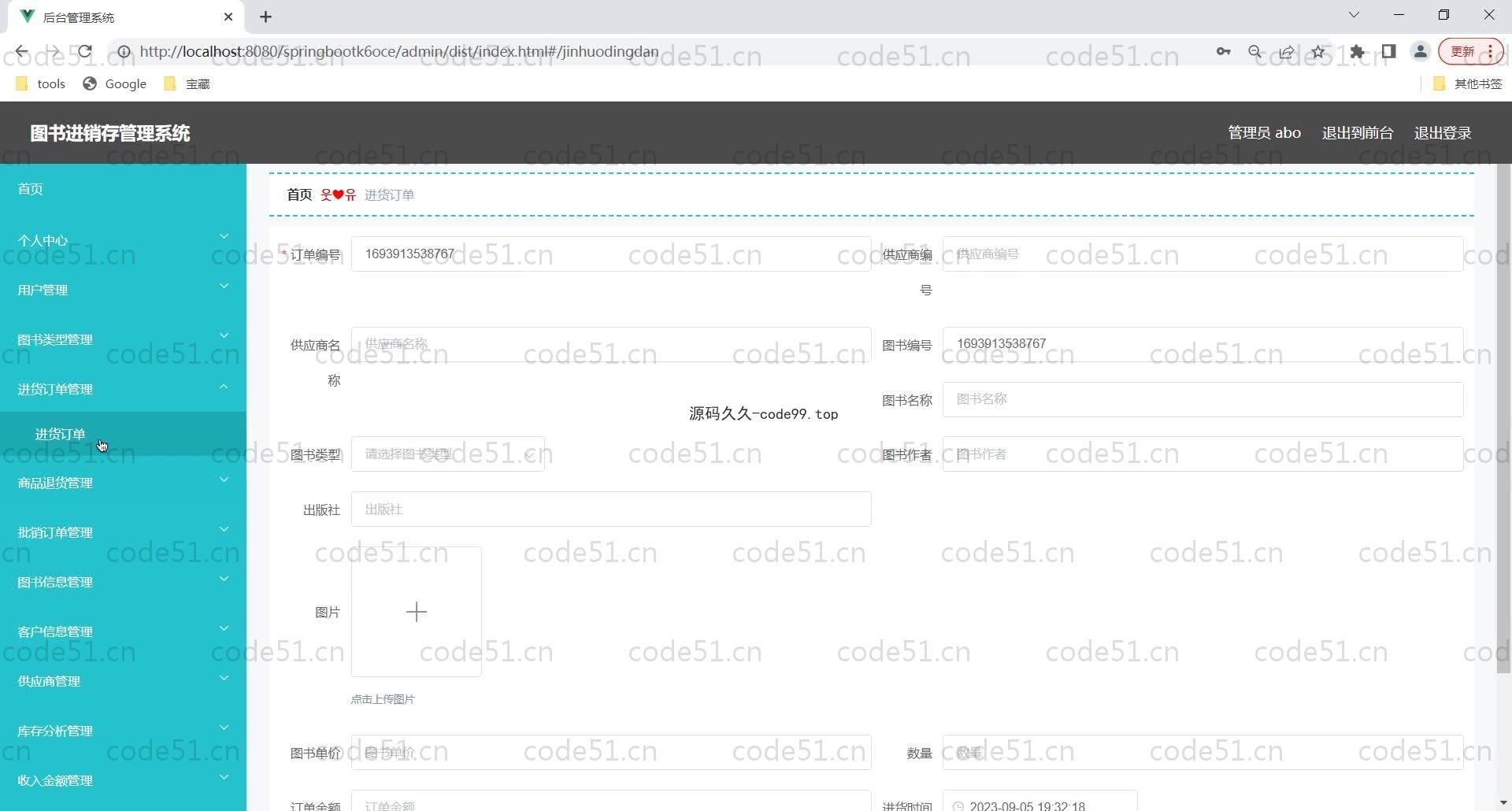This screenshot has height=811, width=1512.
Task: Click the plus icon to upload an image
Action: coord(417,612)
